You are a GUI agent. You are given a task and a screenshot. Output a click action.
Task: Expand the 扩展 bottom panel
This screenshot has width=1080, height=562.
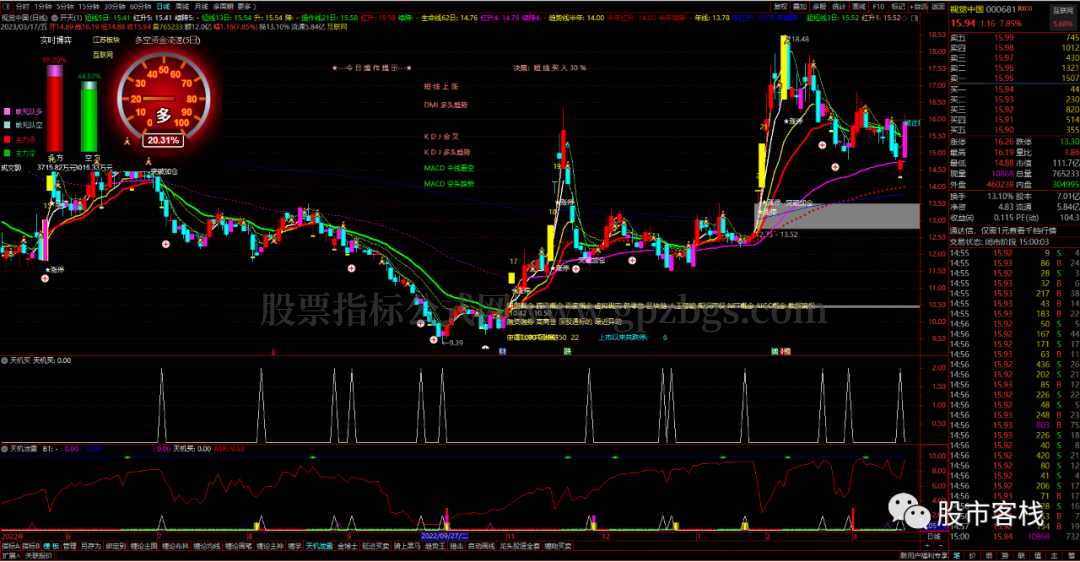[10, 555]
